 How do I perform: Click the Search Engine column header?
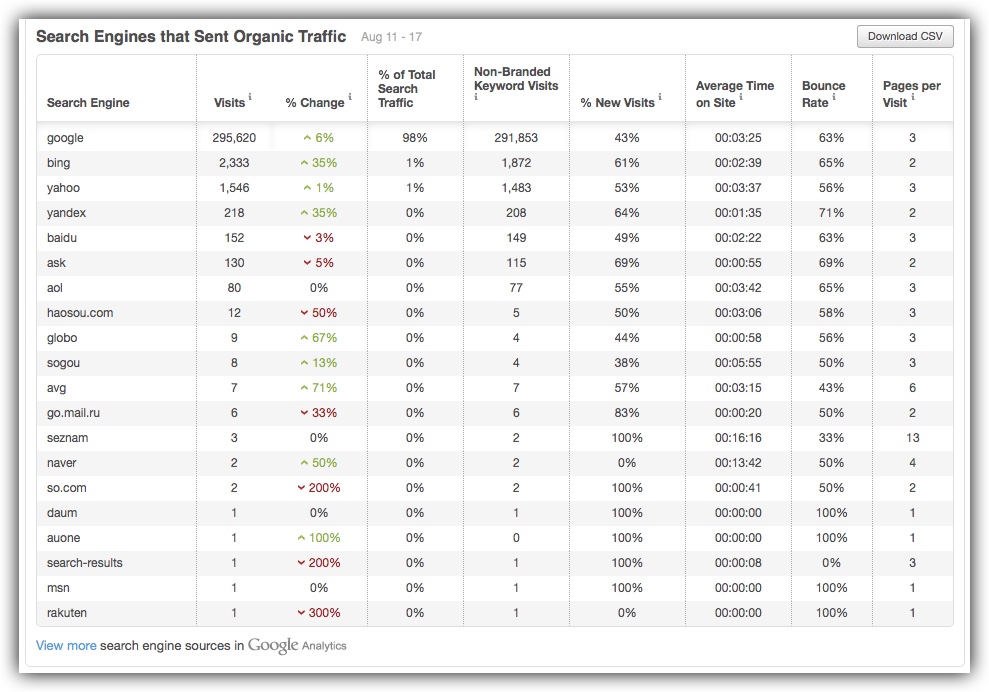click(x=88, y=103)
